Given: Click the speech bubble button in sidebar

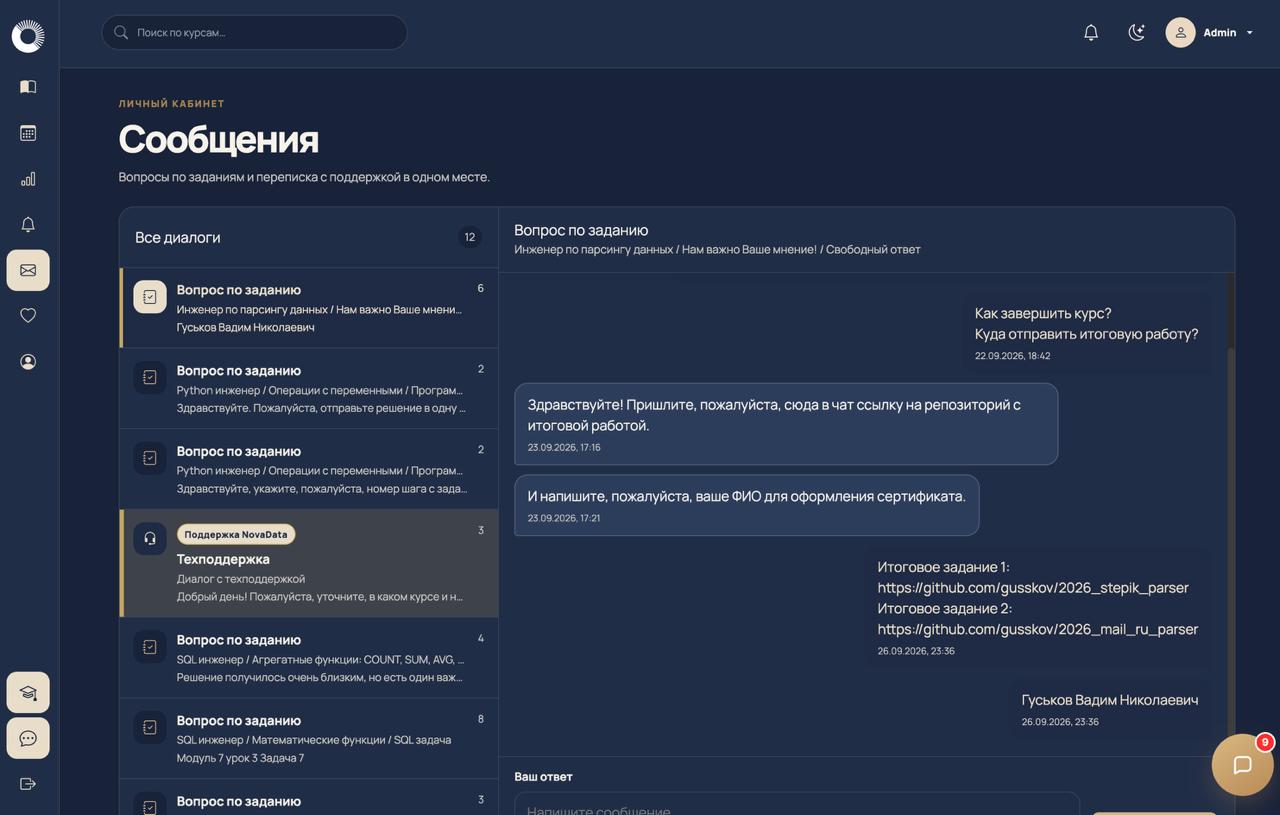Looking at the screenshot, I should click(28, 739).
